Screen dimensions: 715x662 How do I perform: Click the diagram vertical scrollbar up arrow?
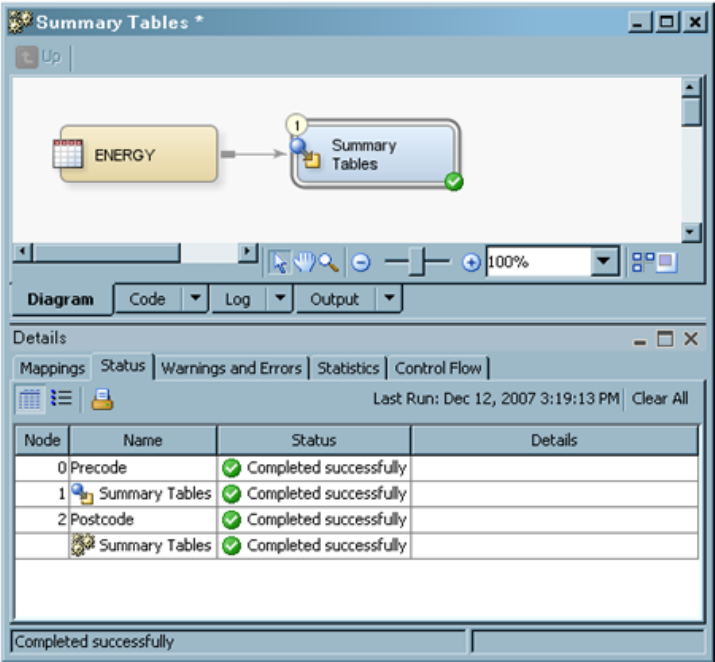pos(690,87)
